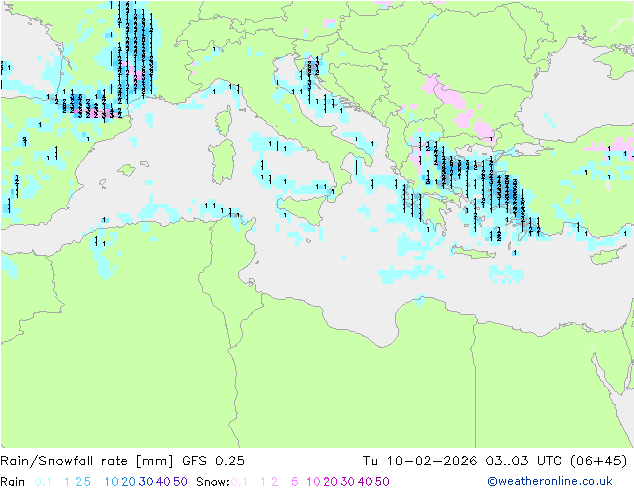Image resolution: width=634 pixels, height=490 pixels.
Task: Click the 'Tu 10-02-2026' date text
Action: point(420,461)
